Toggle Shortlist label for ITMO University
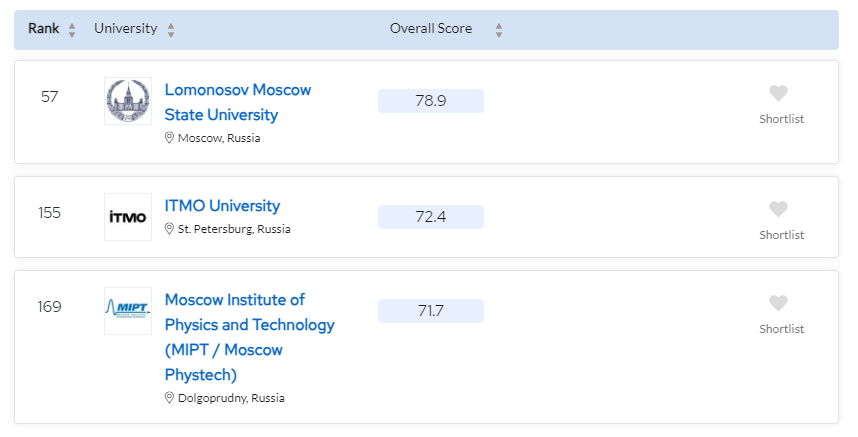858x437 pixels. coord(781,235)
